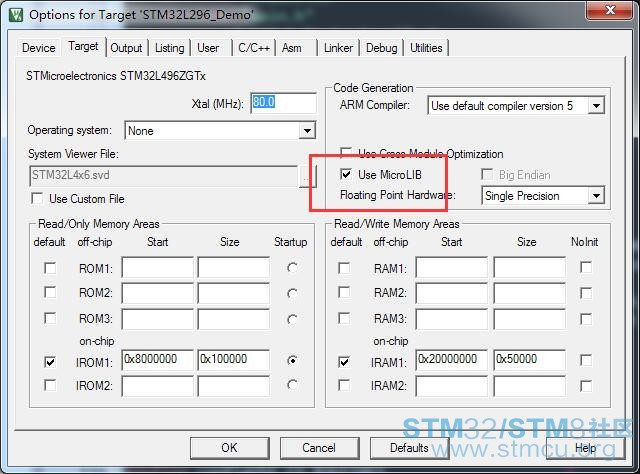The height and width of the screenshot is (474, 640).
Task: Check the IRAM1 NoInit checkbox
Action: [586, 360]
